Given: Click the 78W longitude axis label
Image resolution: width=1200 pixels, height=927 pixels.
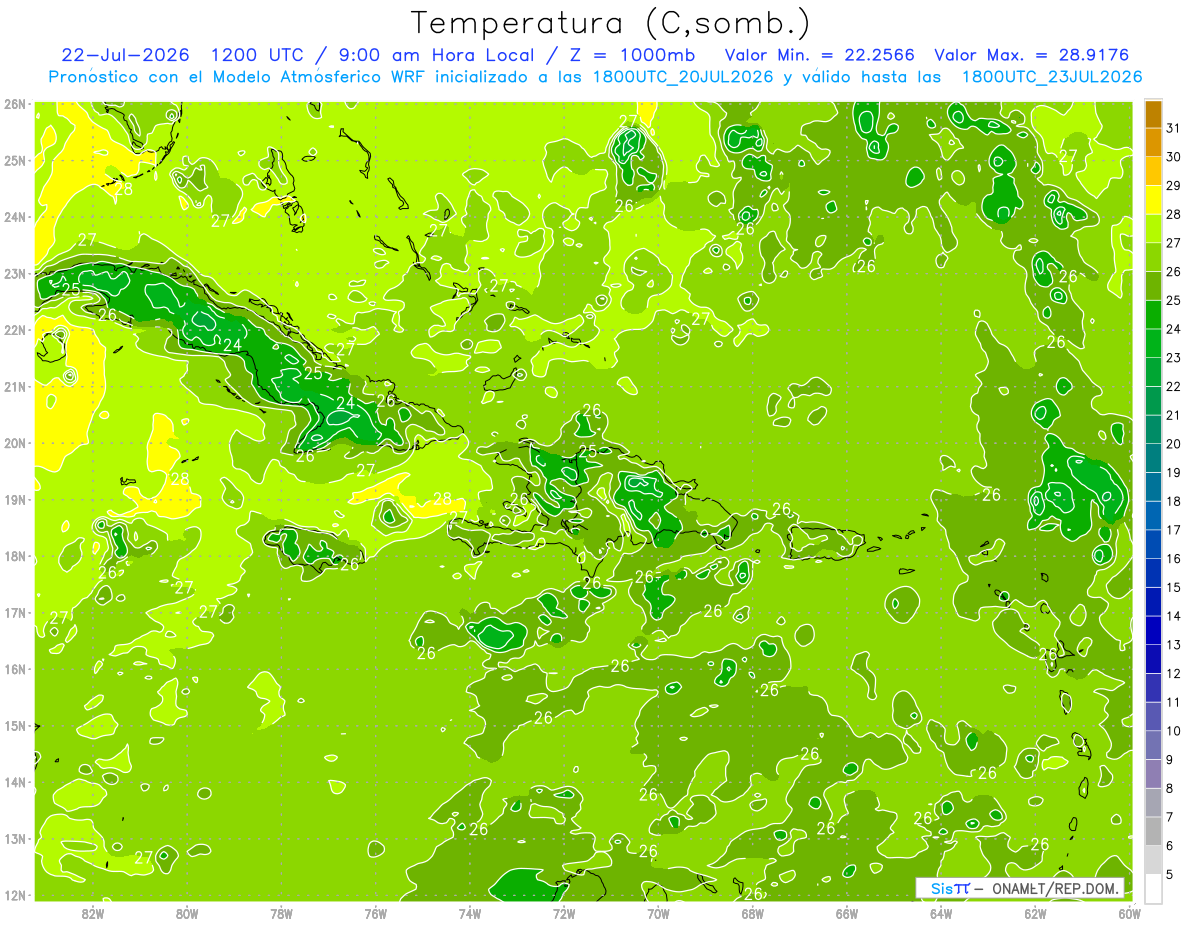Looking at the screenshot, I should tap(281, 913).
